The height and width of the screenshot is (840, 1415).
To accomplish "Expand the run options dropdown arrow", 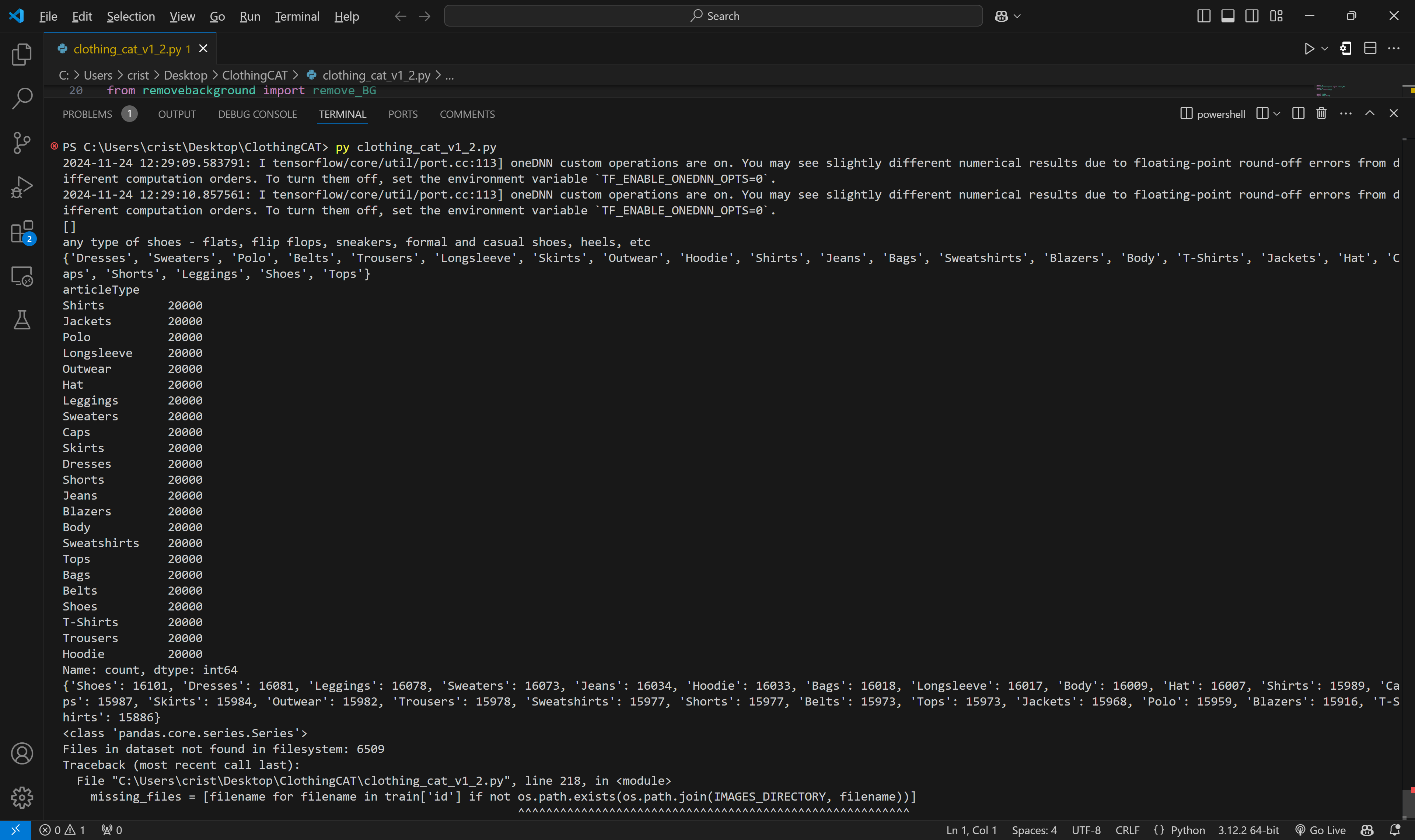I will [1324, 49].
